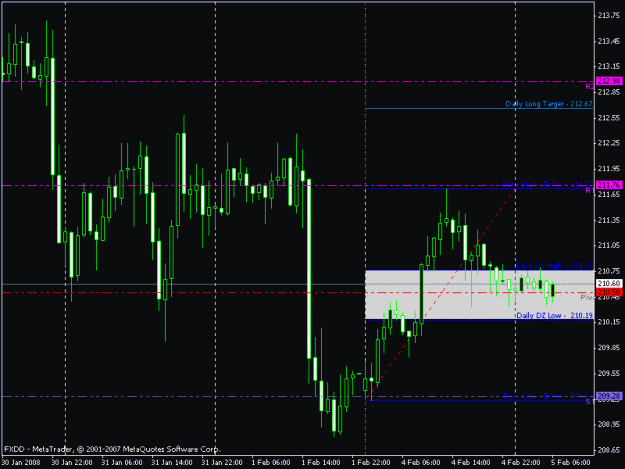Click the 209.85 price scale value
Image resolution: width=625 pixels, height=469 pixels.
coord(609,347)
